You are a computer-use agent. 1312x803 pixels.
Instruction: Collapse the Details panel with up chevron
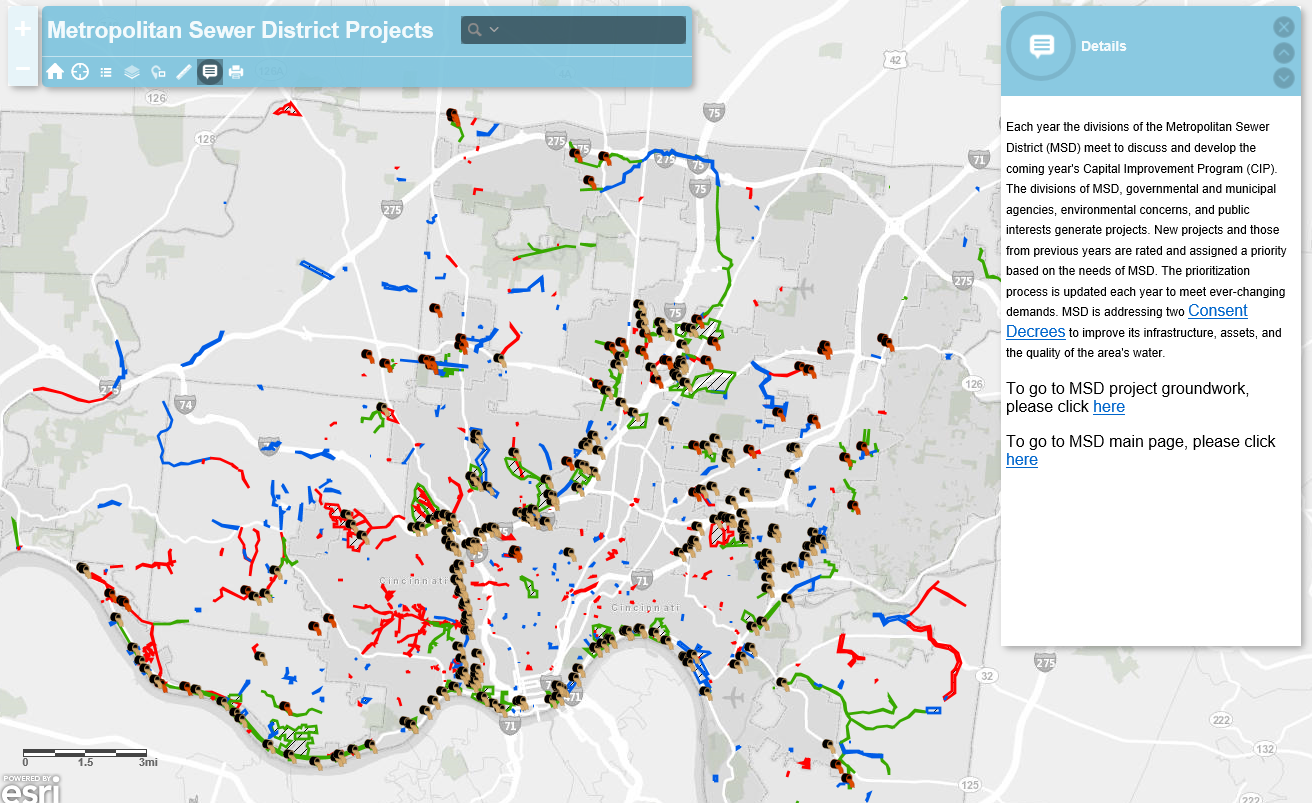click(x=1284, y=53)
